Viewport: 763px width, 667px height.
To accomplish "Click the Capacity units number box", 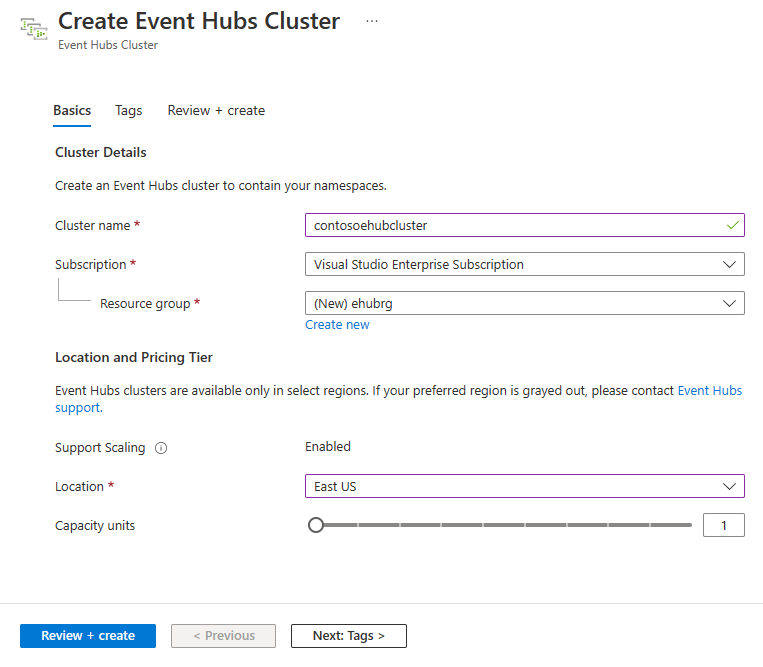I will point(723,525).
